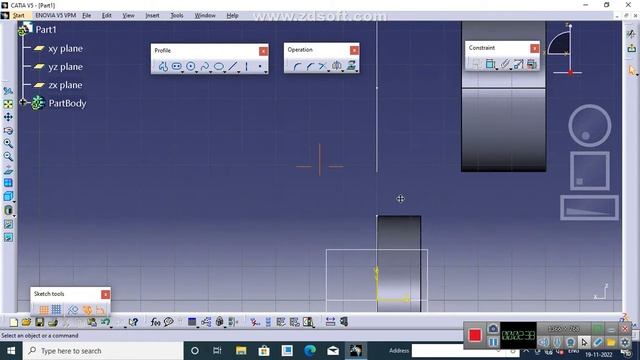Toggle Construction/Standard Element in Sketch tools
640x360 pixels.
tap(73, 310)
